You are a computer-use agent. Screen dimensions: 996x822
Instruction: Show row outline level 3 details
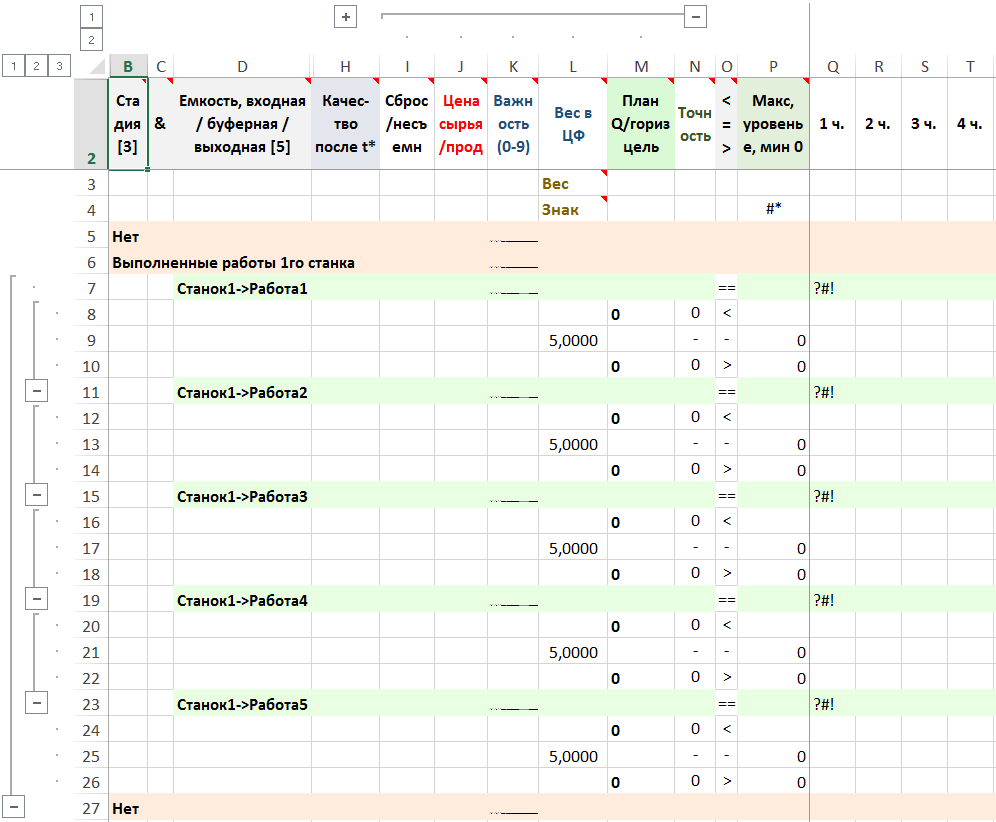coord(60,66)
